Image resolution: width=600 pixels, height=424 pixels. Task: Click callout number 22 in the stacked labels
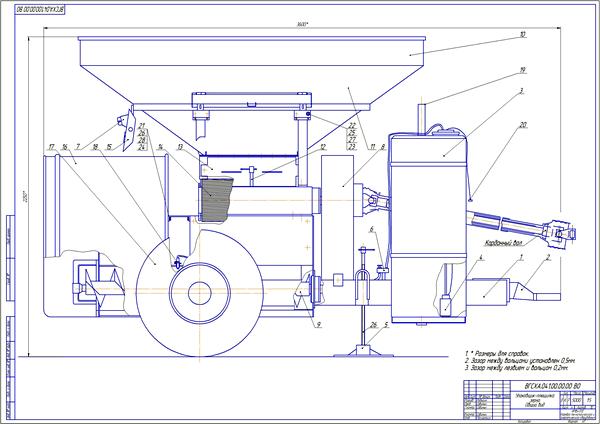[x=352, y=126]
